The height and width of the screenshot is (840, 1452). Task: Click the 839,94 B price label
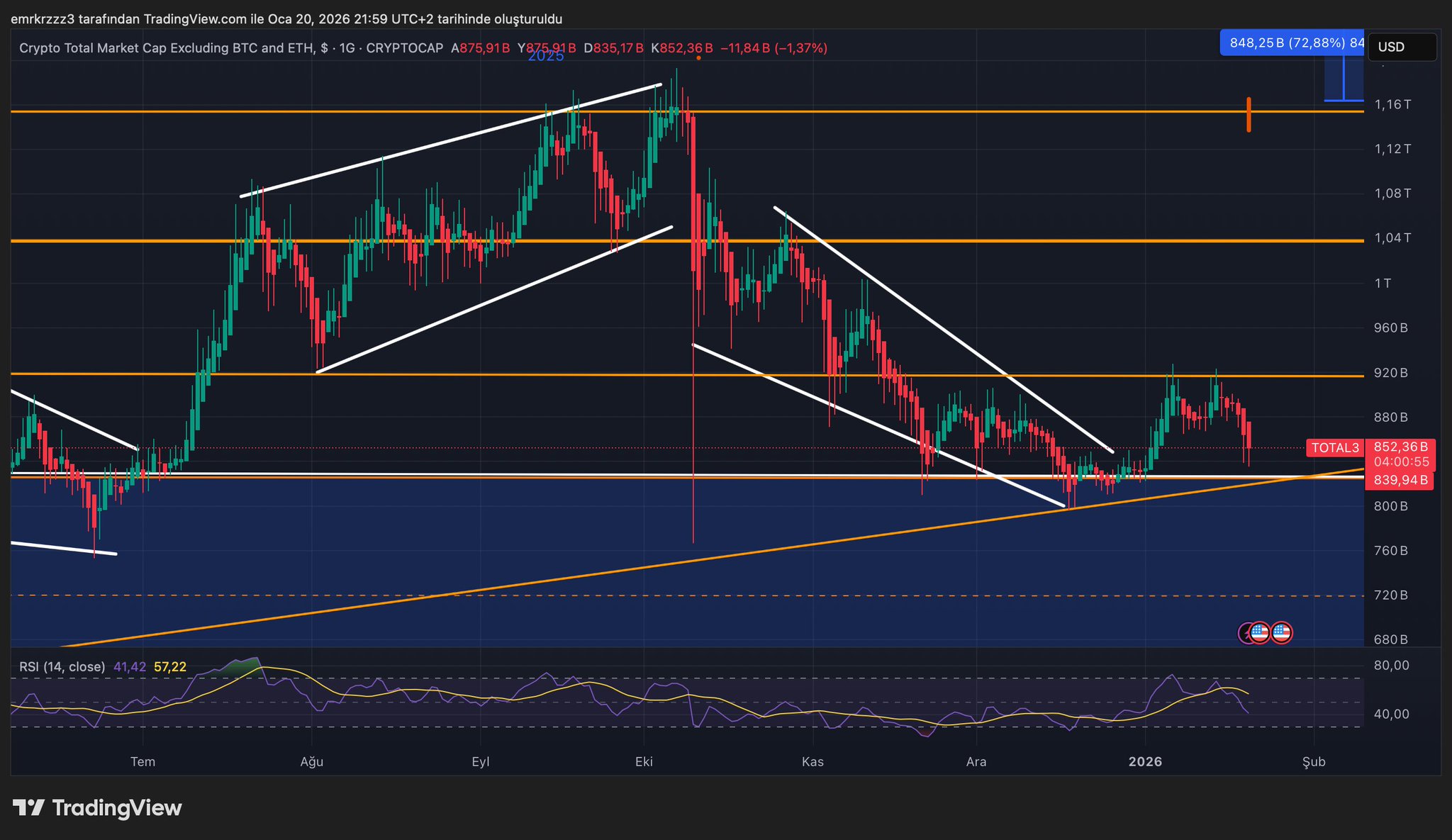tap(1400, 481)
